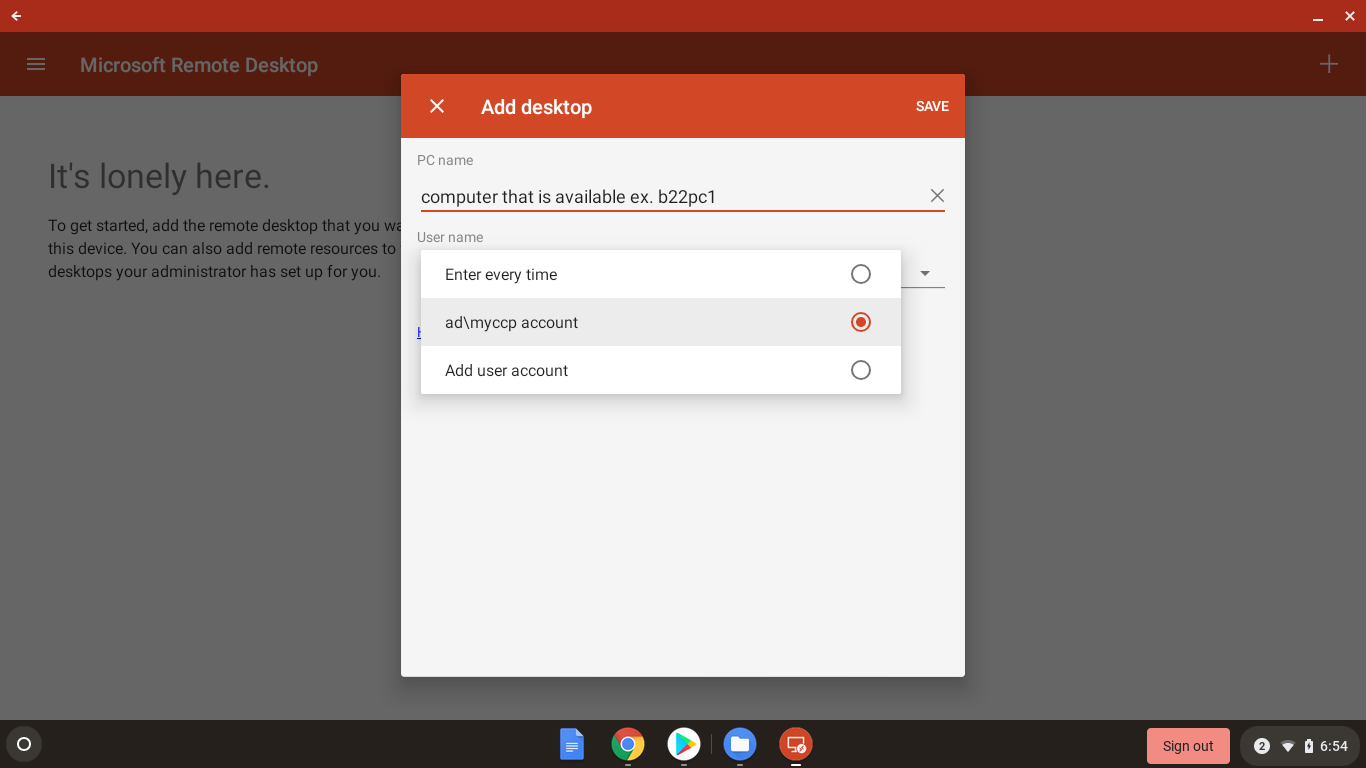Viewport: 1366px width, 768px height.
Task: Expand the User name dropdown arrow
Action: click(925, 273)
